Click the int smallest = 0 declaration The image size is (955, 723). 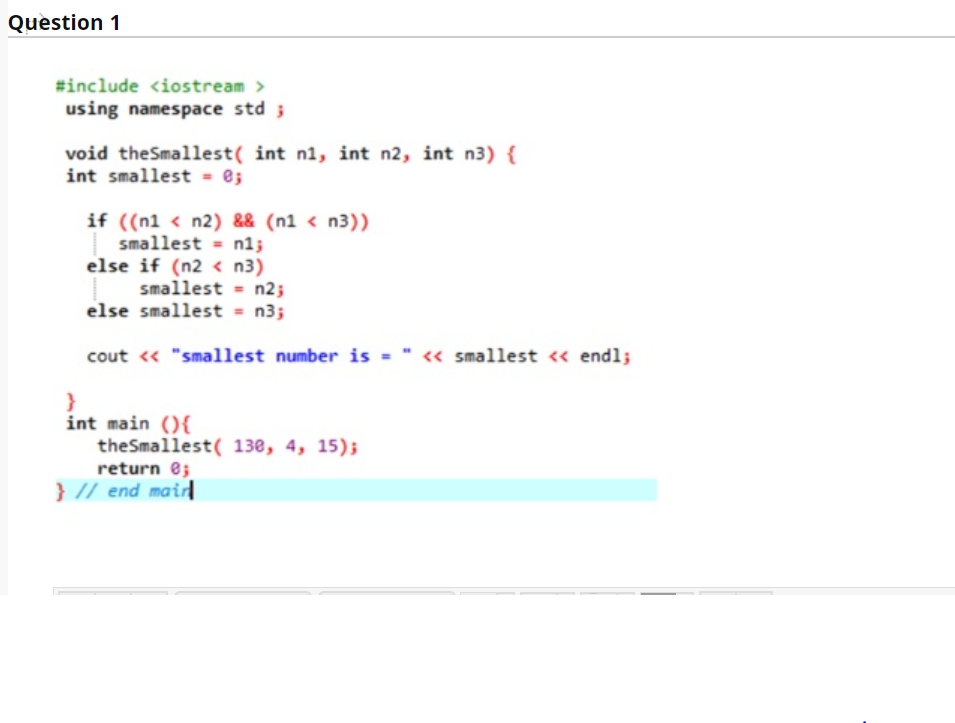coord(153,175)
